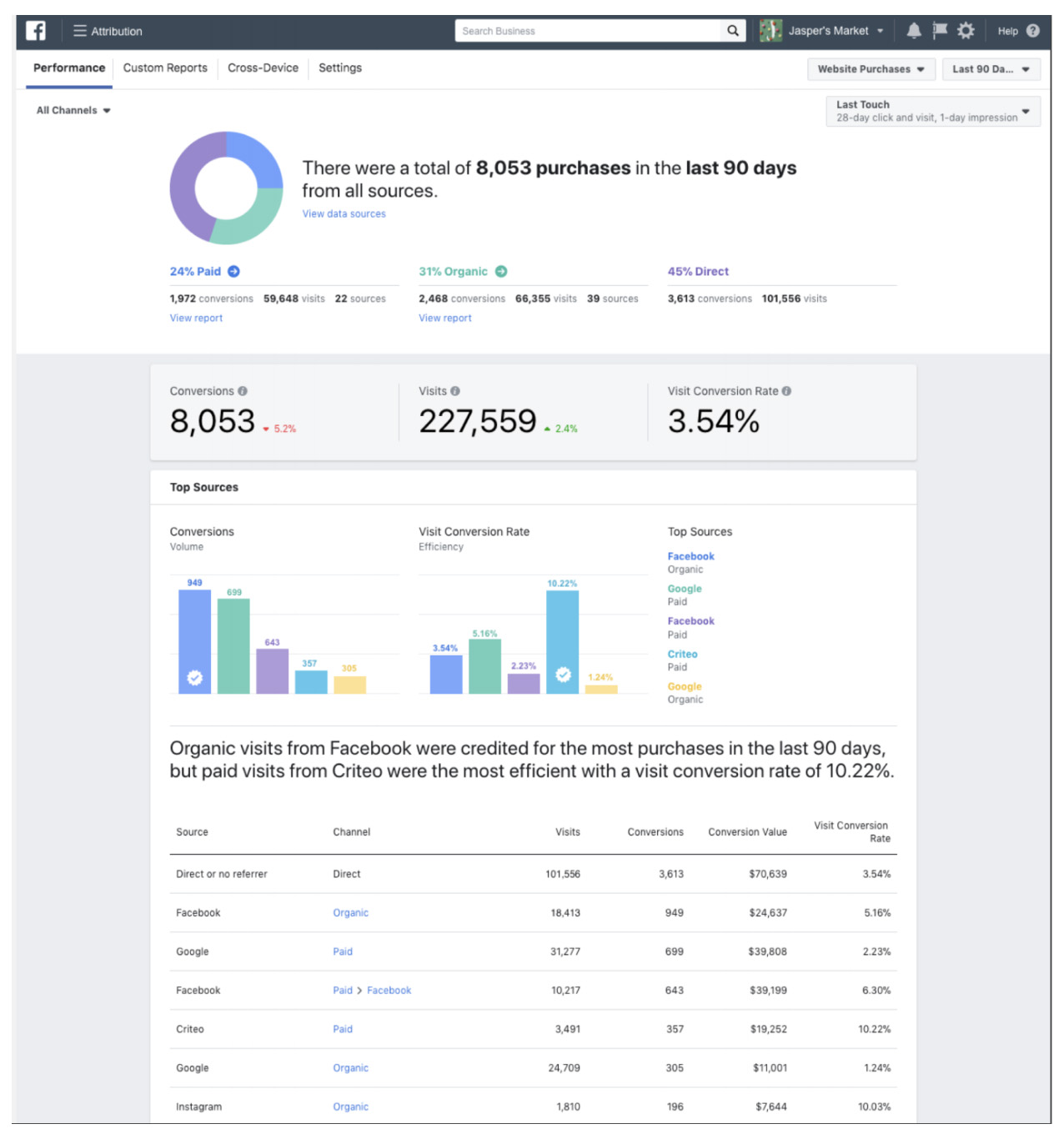
Task: Open the Website Purchases dropdown
Action: [871, 69]
